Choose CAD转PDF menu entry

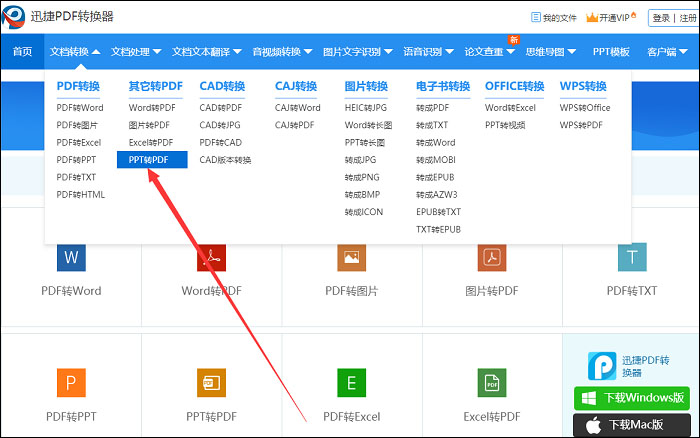[x=221, y=108]
